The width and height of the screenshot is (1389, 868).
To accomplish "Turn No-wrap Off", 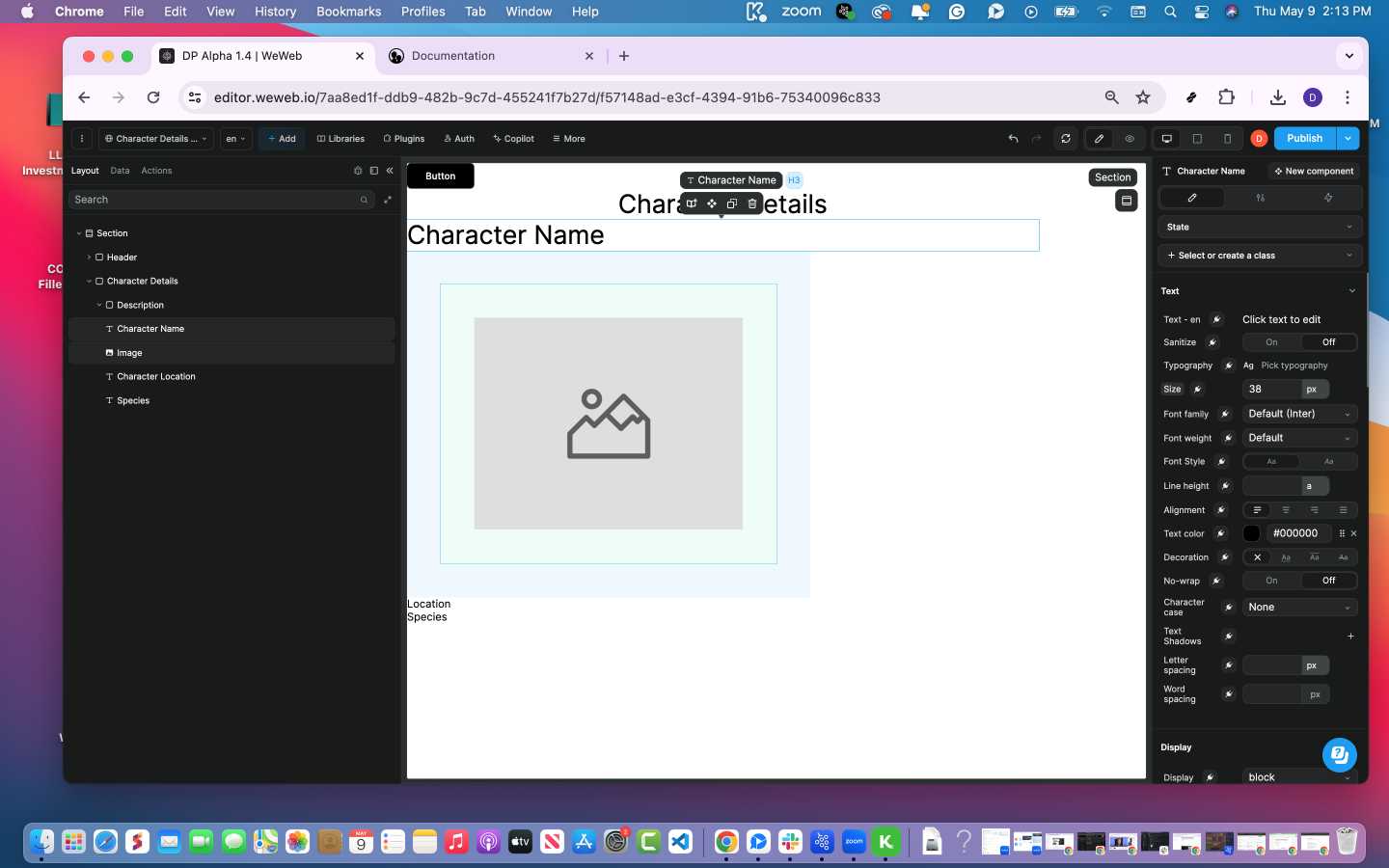I will coord(1328,581).
